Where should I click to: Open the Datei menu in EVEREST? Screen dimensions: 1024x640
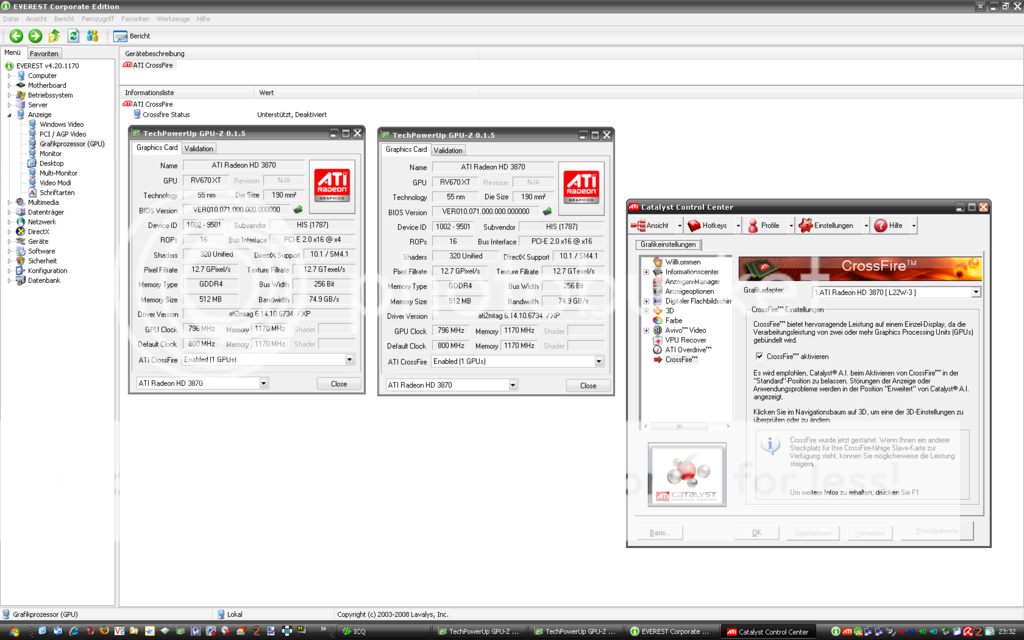[10, 19]
